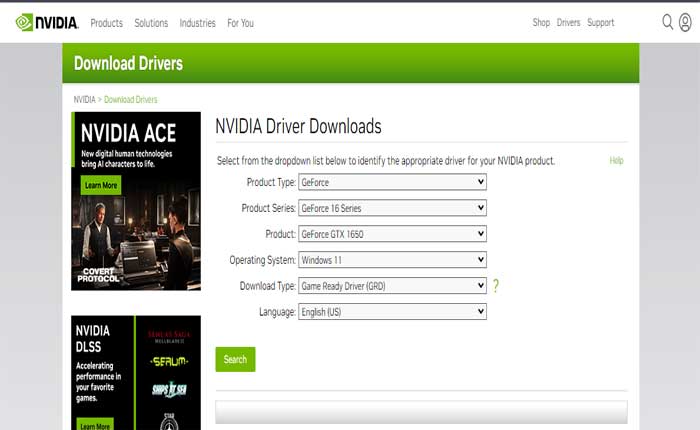Expand the Product dropdown showing GeForce GTX 1650
Image resolution: width=700 pixels, height=430 pixels.
click(x=392, y=234)
